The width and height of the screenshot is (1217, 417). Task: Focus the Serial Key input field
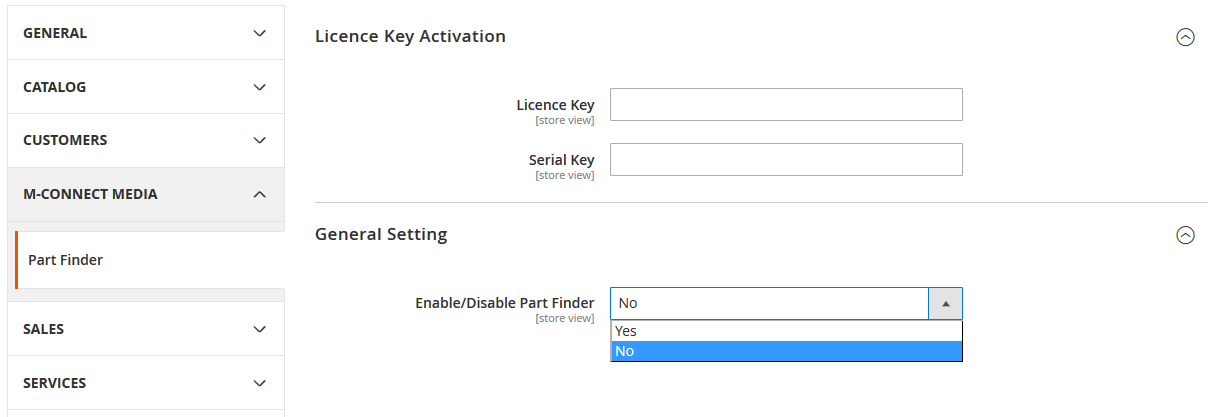point(786,159)
